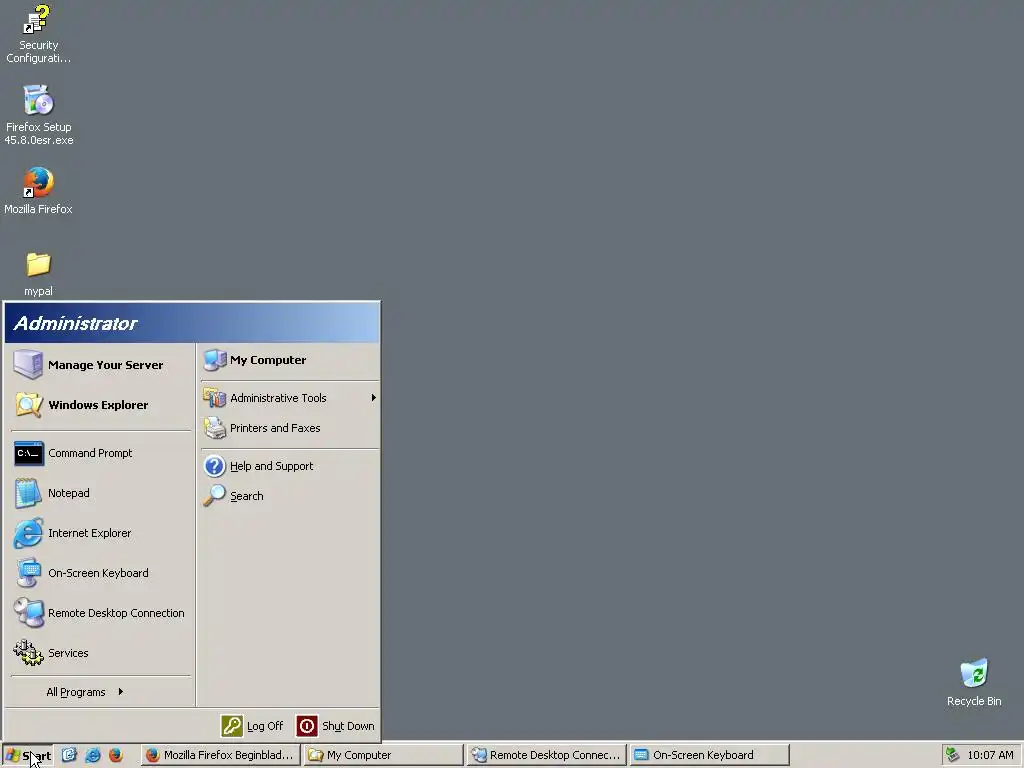Click Show Desktop quick launch icon

69,755
